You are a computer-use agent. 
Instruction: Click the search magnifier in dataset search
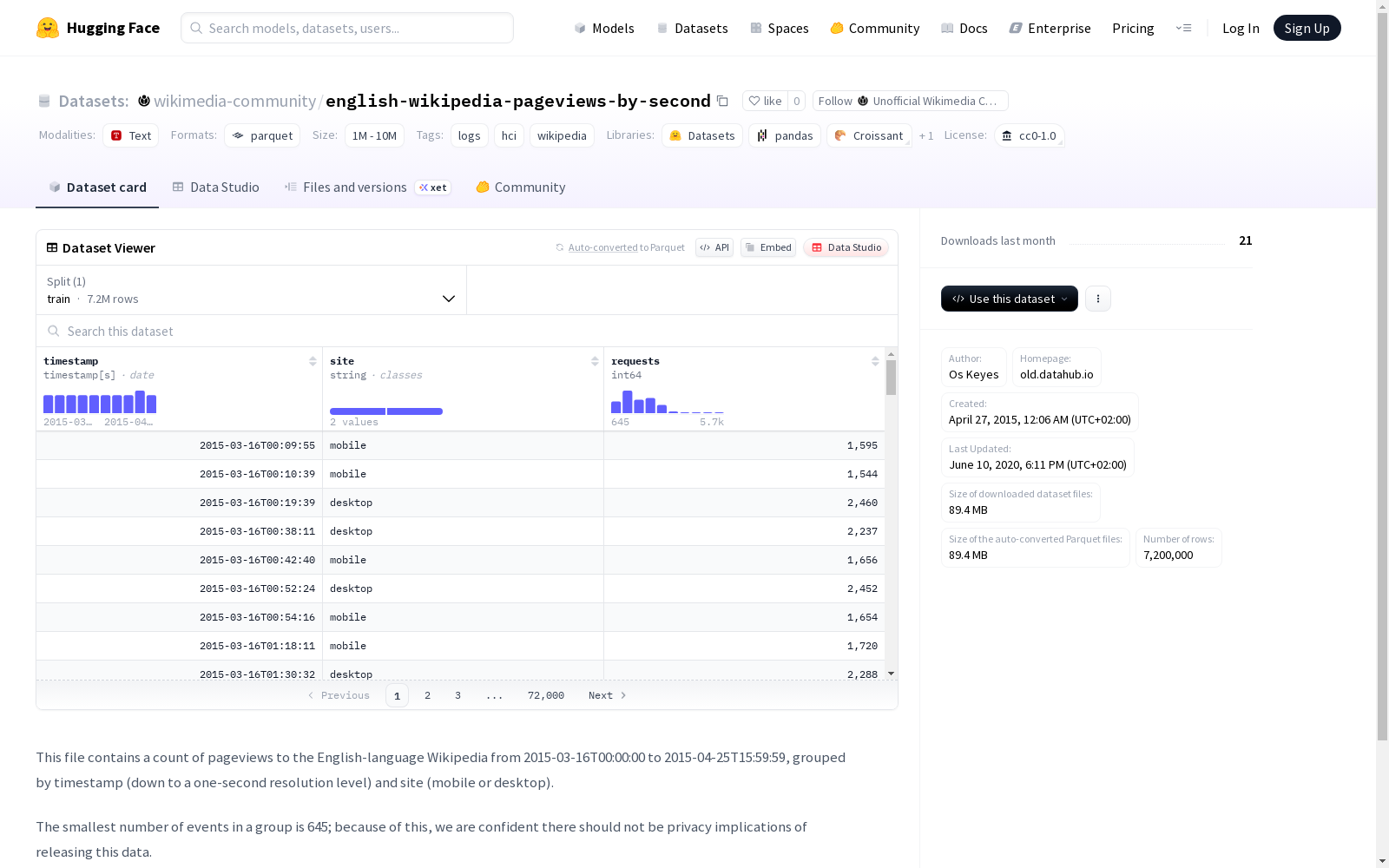click(54, 331)
